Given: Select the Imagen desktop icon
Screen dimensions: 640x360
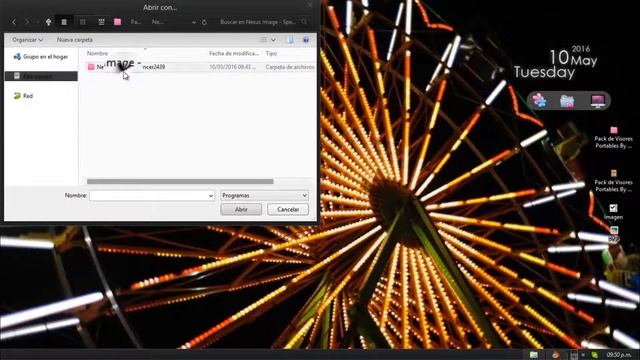Looking at the screenshot, I should pyautogui.click(x=613, y=212).
